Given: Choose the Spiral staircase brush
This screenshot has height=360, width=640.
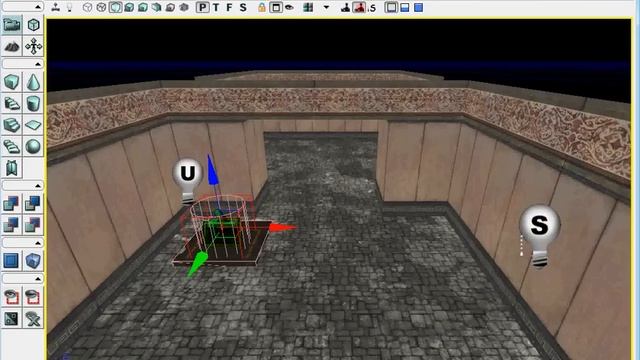Looking at the screenshot, I should tap(11, 147).
